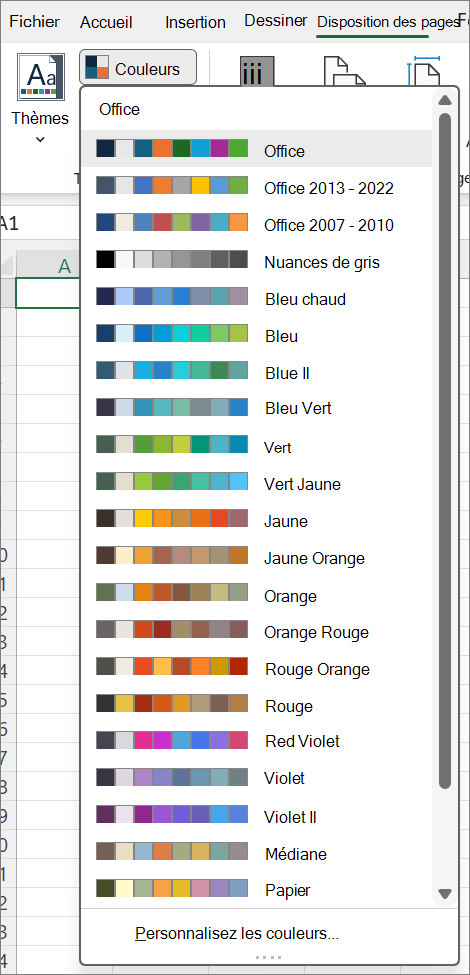Click the menu resize grip dots
This screenshot has height=975, width=470.
coord(269,957)
